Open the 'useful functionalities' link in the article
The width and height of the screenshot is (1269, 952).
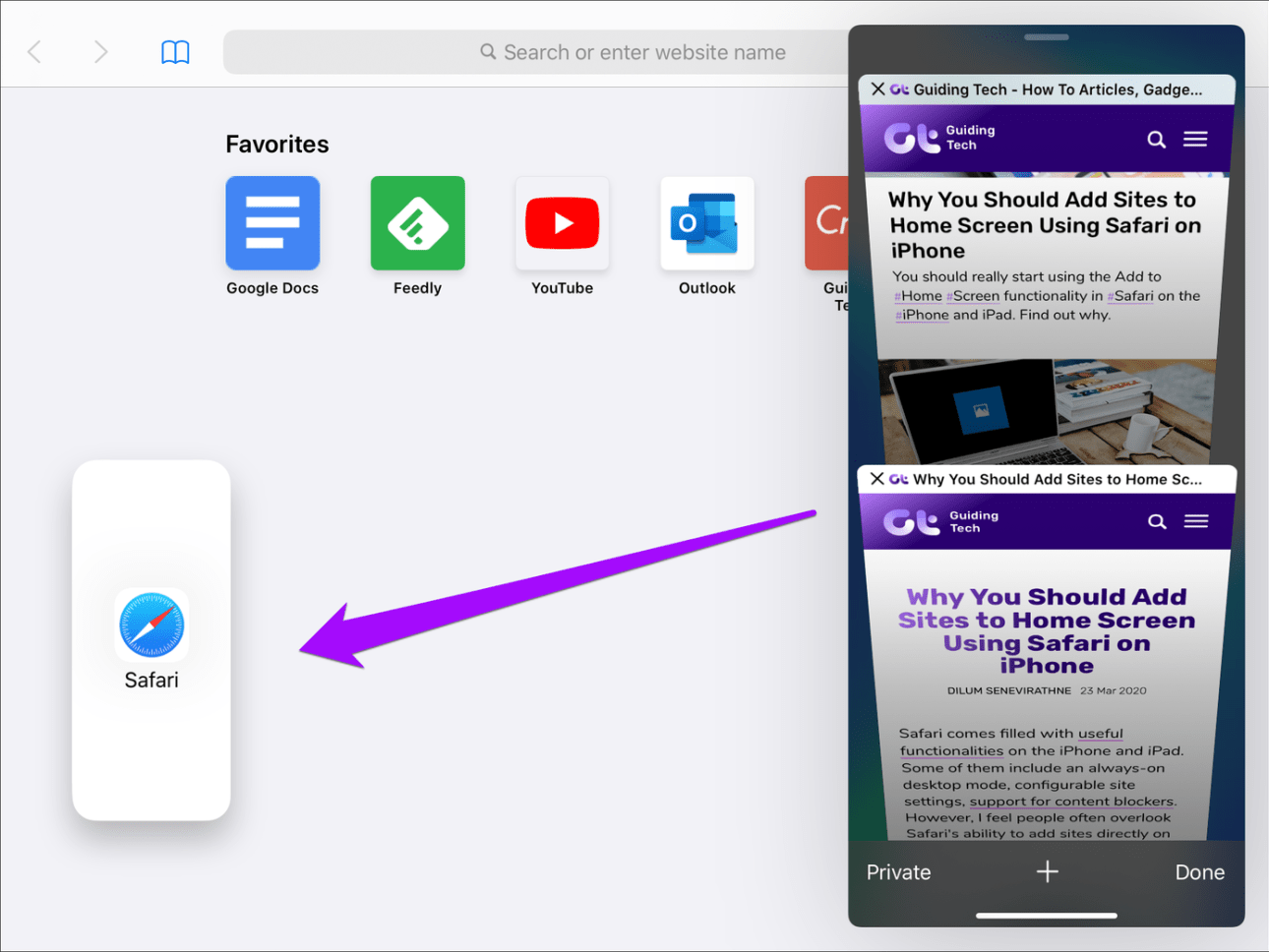point(1011,742)
